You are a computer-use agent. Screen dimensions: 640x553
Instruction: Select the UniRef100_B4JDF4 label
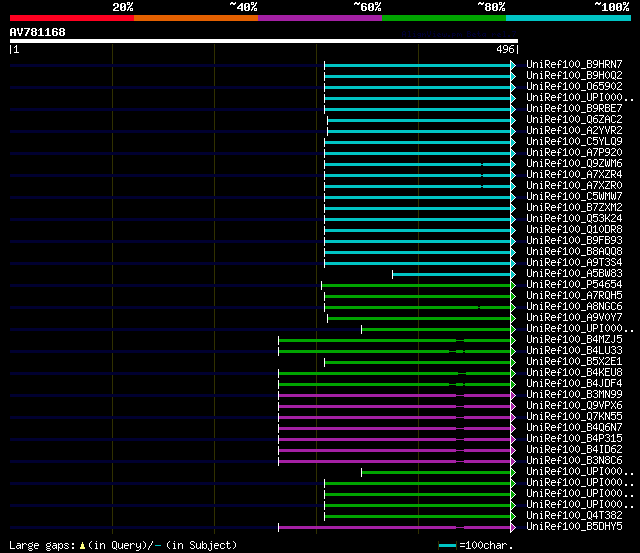pyautogui.click(x=574, y=384)
